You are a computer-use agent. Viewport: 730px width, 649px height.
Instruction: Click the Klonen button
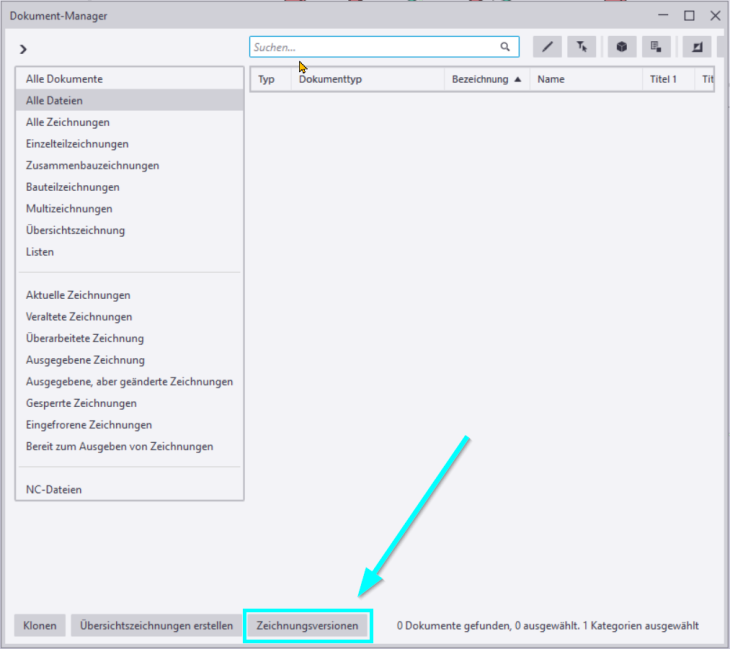click(x=40, y=625)
